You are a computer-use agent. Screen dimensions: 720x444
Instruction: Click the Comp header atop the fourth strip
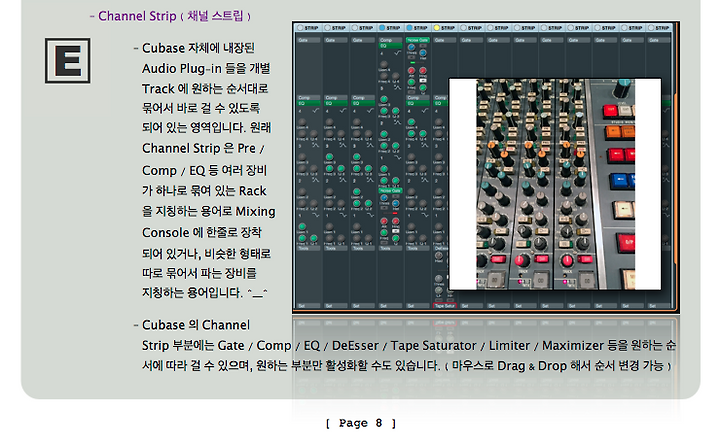coord(390,40)
